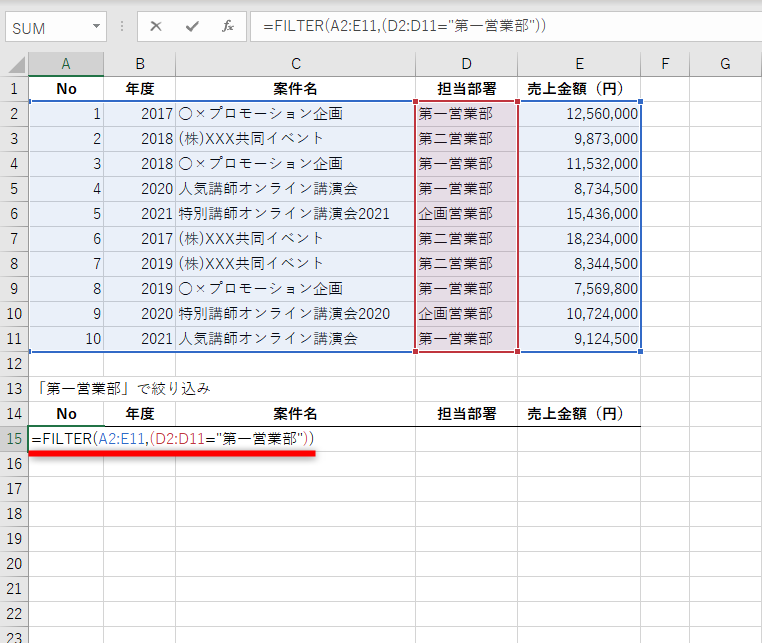Click '○×プロモーション企画' in row 9
This screenshot has width=762, height=643.
(295, 289)
